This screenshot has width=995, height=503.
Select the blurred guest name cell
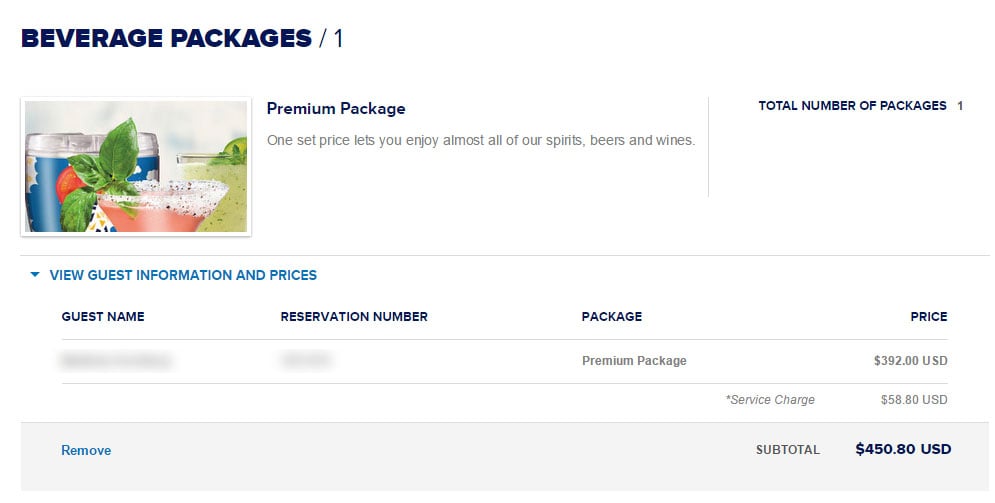point(116,361)
